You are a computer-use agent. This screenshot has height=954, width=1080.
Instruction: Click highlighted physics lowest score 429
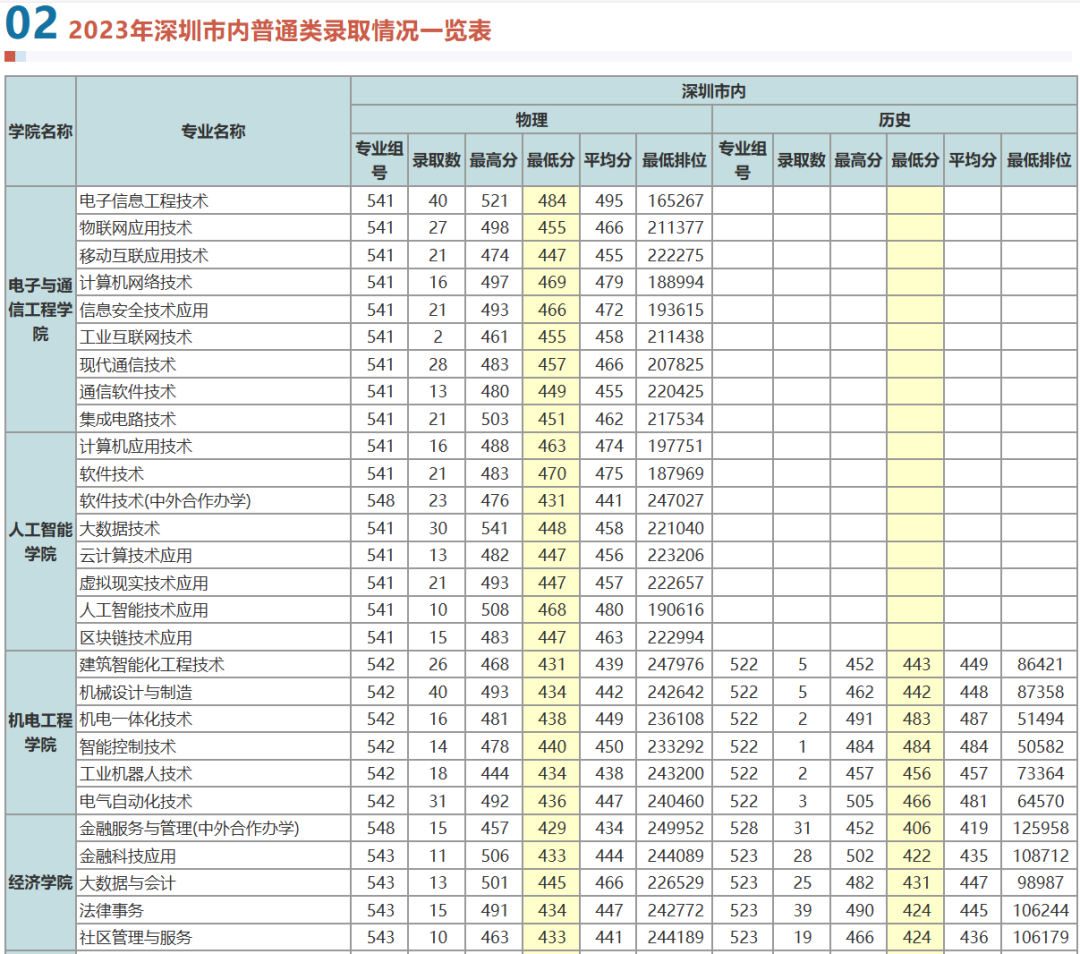pos(552,828)
